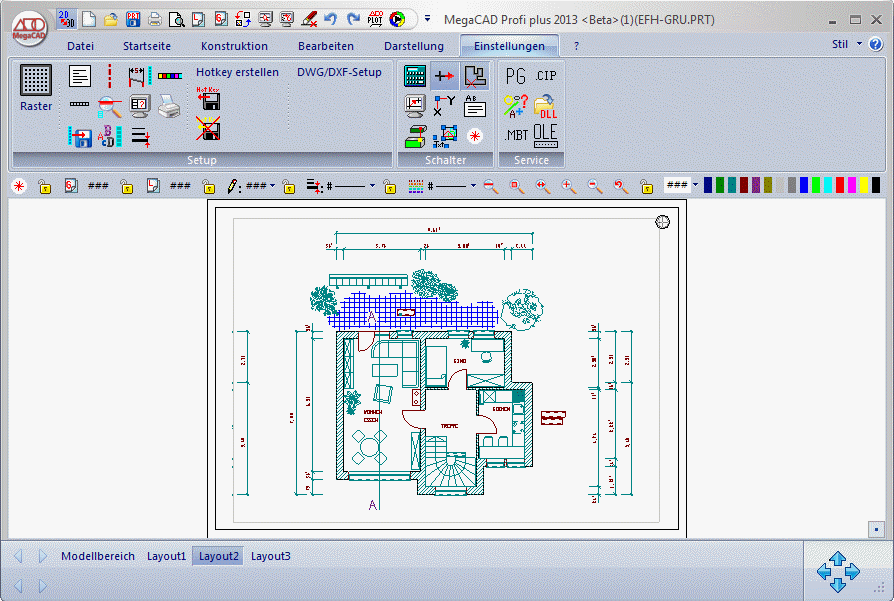This screenshot has height=601, width=894.
Task: Pick the navy blue color swatch
Action: 708,185
